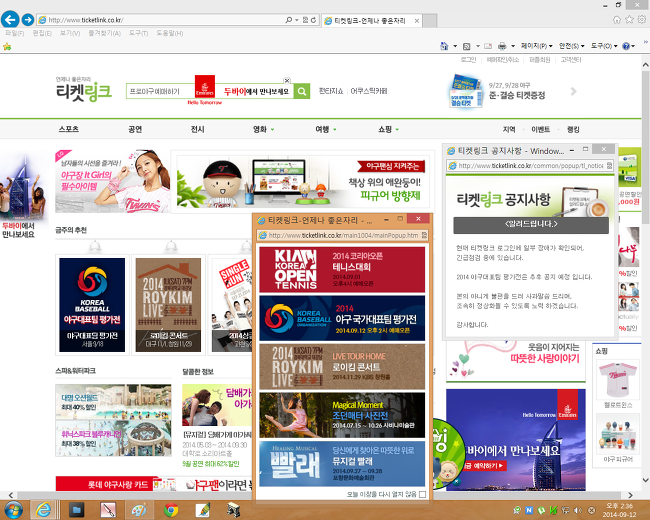Click the Home icon in command bar

pyautogui.click(x=444, y=46)
